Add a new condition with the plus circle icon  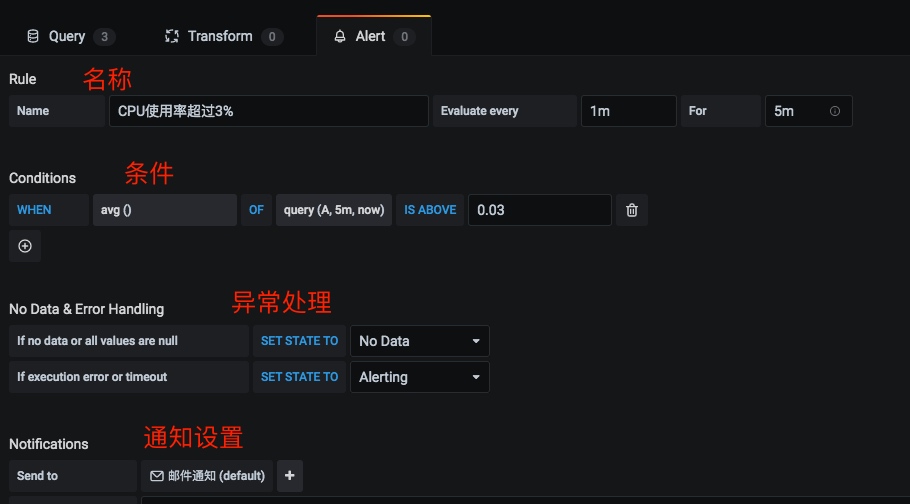25,246
